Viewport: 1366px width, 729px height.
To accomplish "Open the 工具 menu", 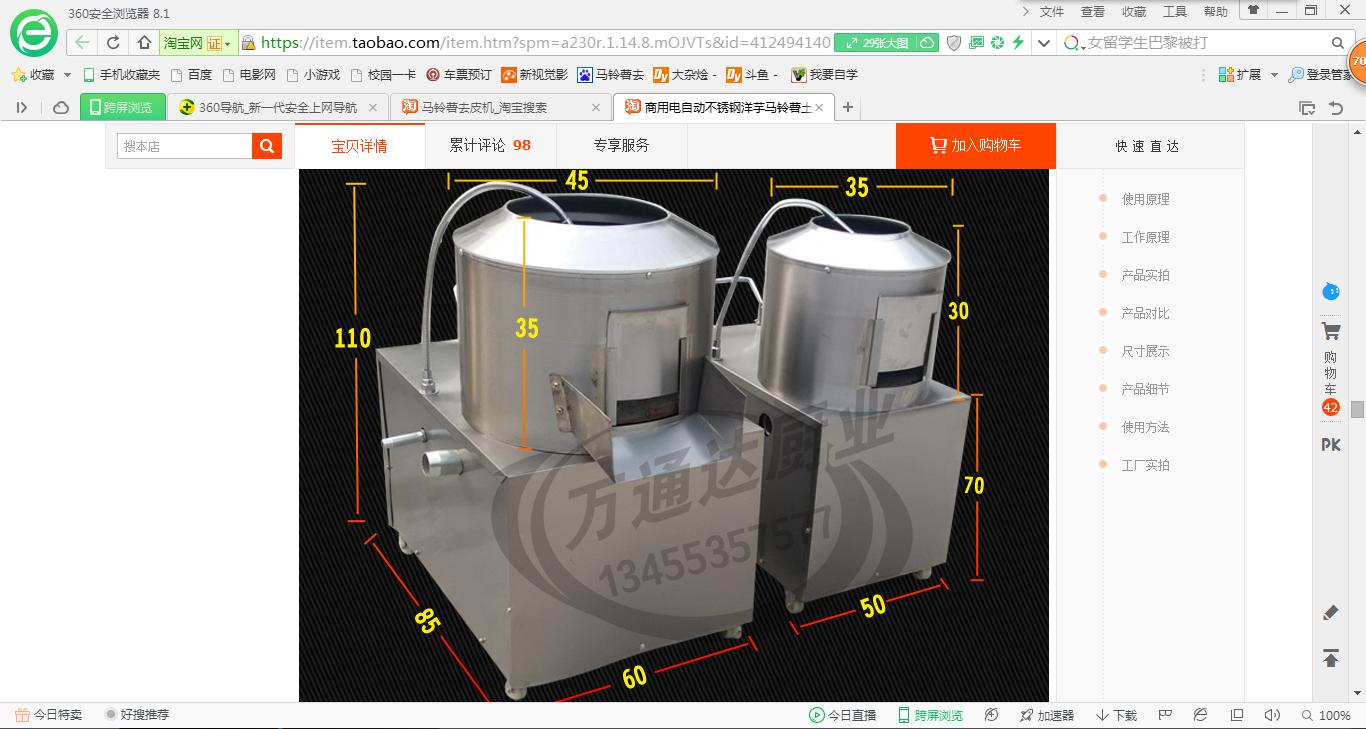I will click(1174, 11).
